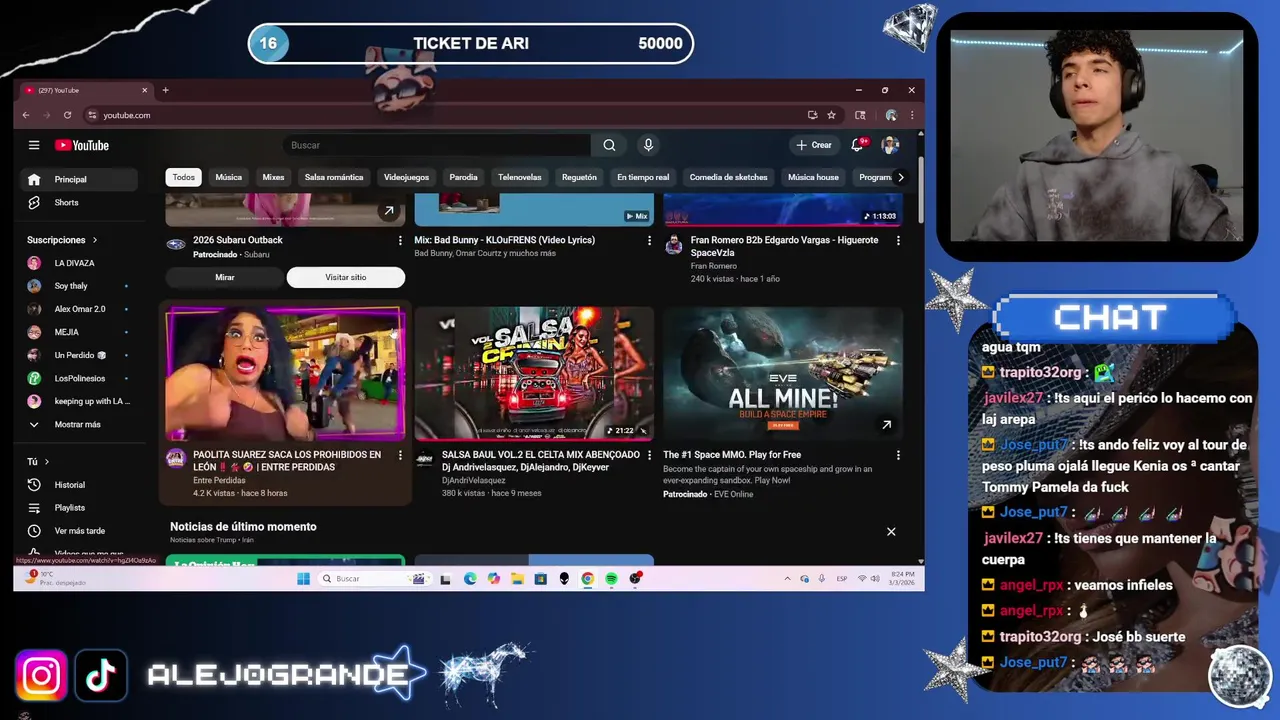Open LA DIVAZA subscription channel
1280x720 pixels.
pos(79,263)
